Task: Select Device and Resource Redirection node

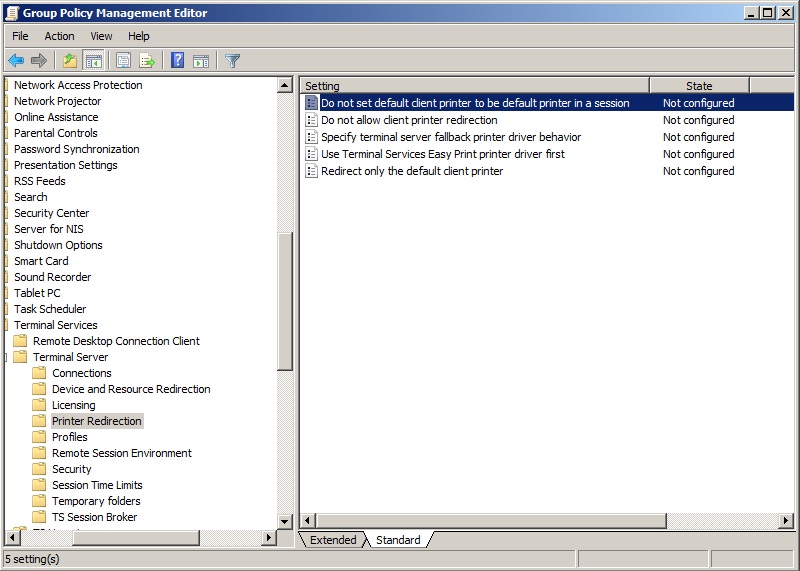Action: [131, 389]
